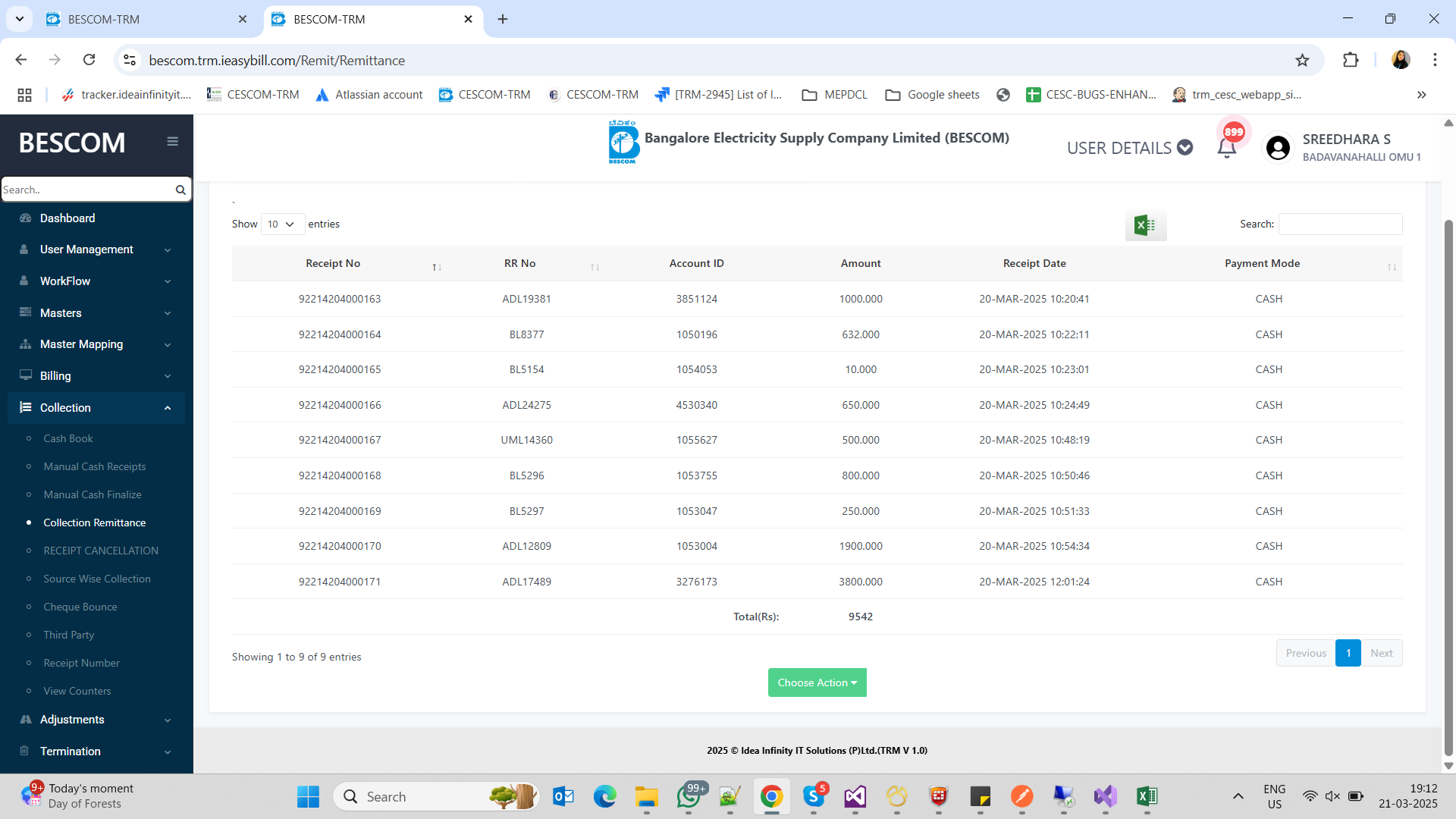
Task: Expand Termination sidebar menu
Action: (96, 752)
